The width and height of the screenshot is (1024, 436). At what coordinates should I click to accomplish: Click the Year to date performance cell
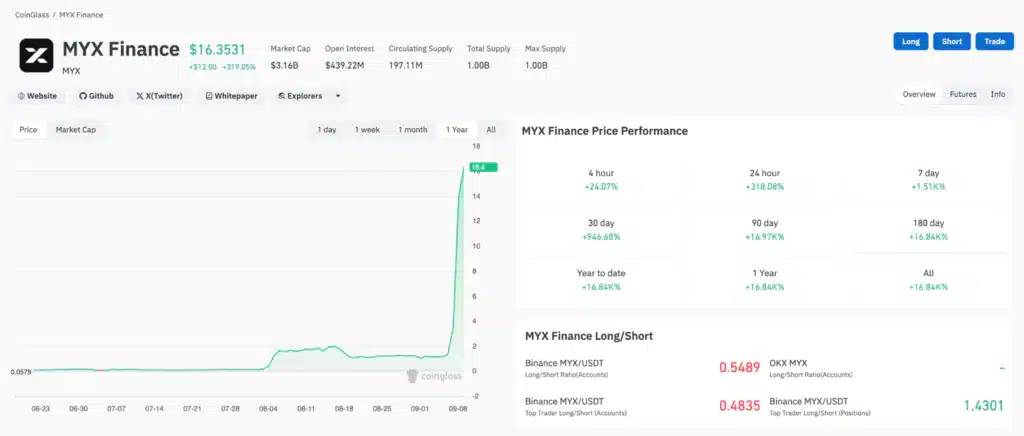tap(601, 280)
